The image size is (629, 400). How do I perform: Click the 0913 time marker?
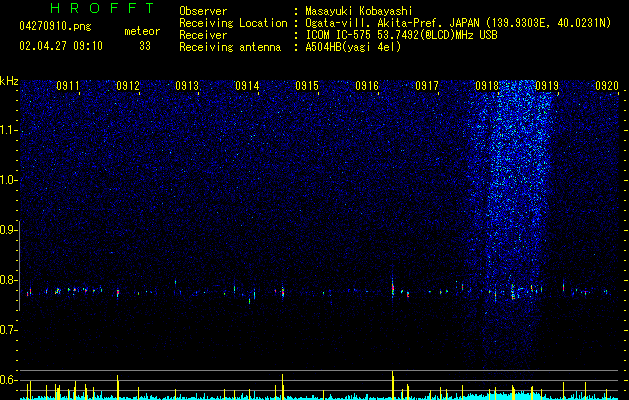pyautogui.click(x=187, y=86)
